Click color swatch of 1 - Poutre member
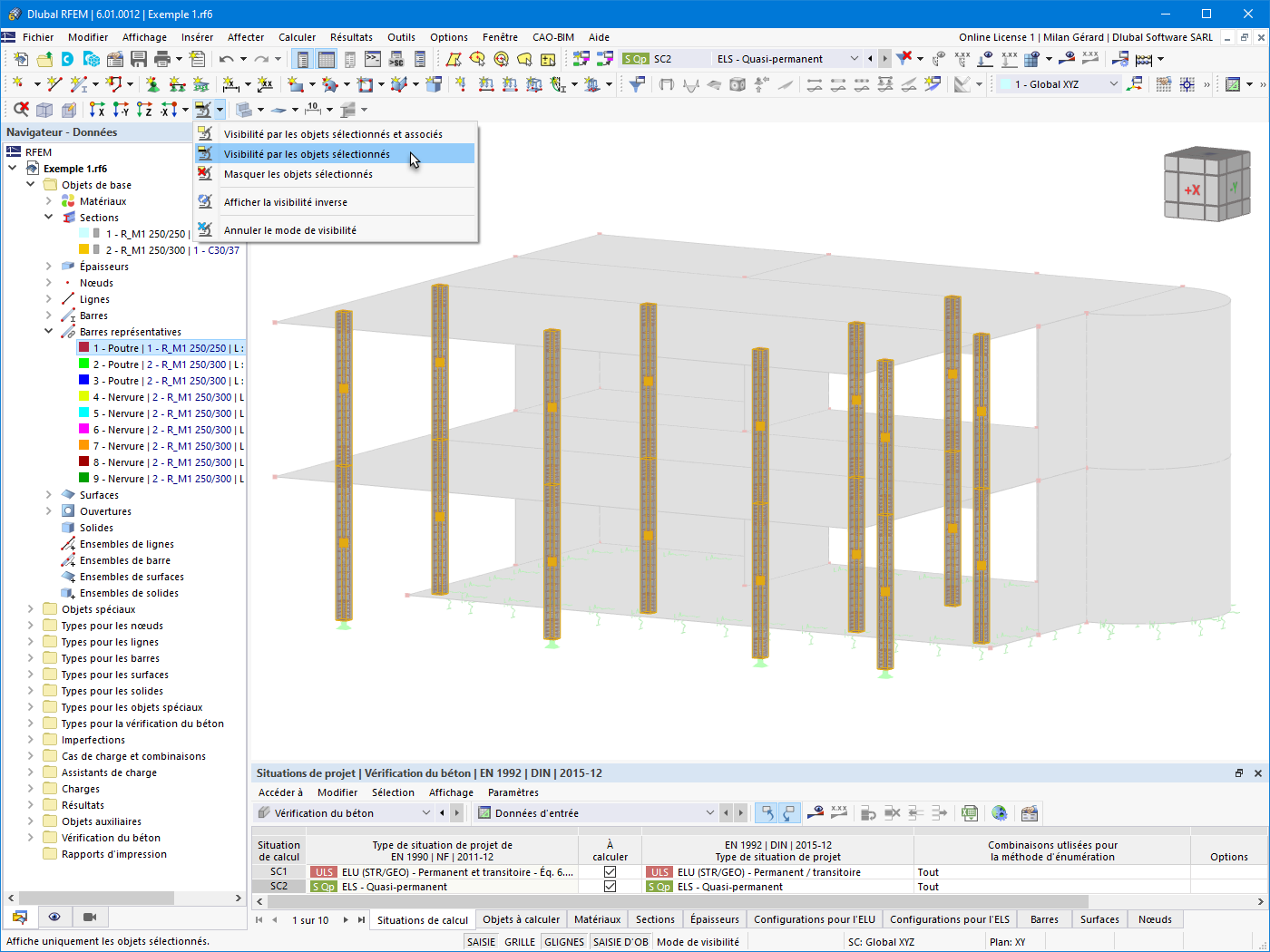Image resolution: width=1270 pixels, height=952 pixels. (83, 348)
